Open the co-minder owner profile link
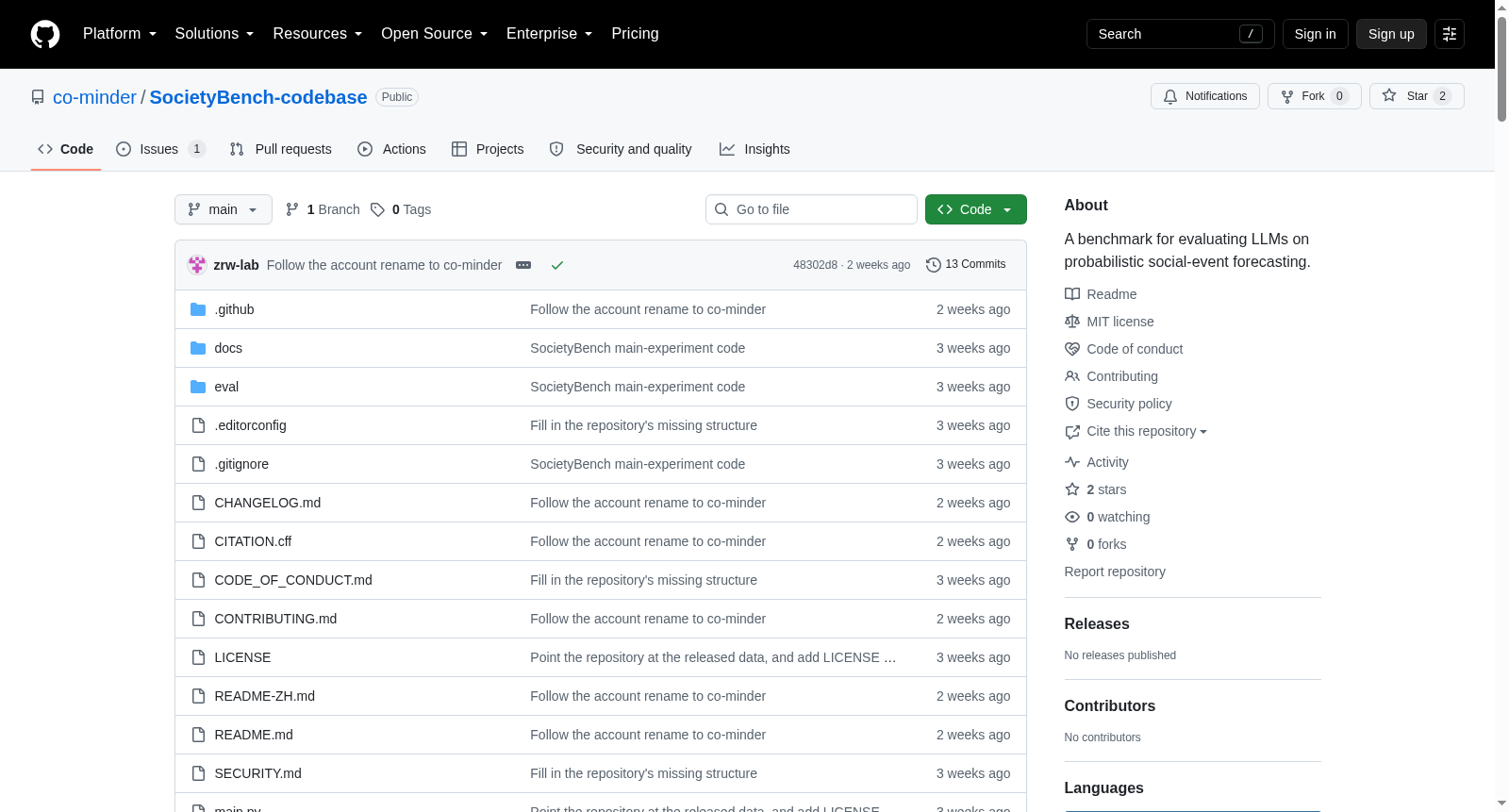This screenshot has height=812, width=1509. coord(94,97)
